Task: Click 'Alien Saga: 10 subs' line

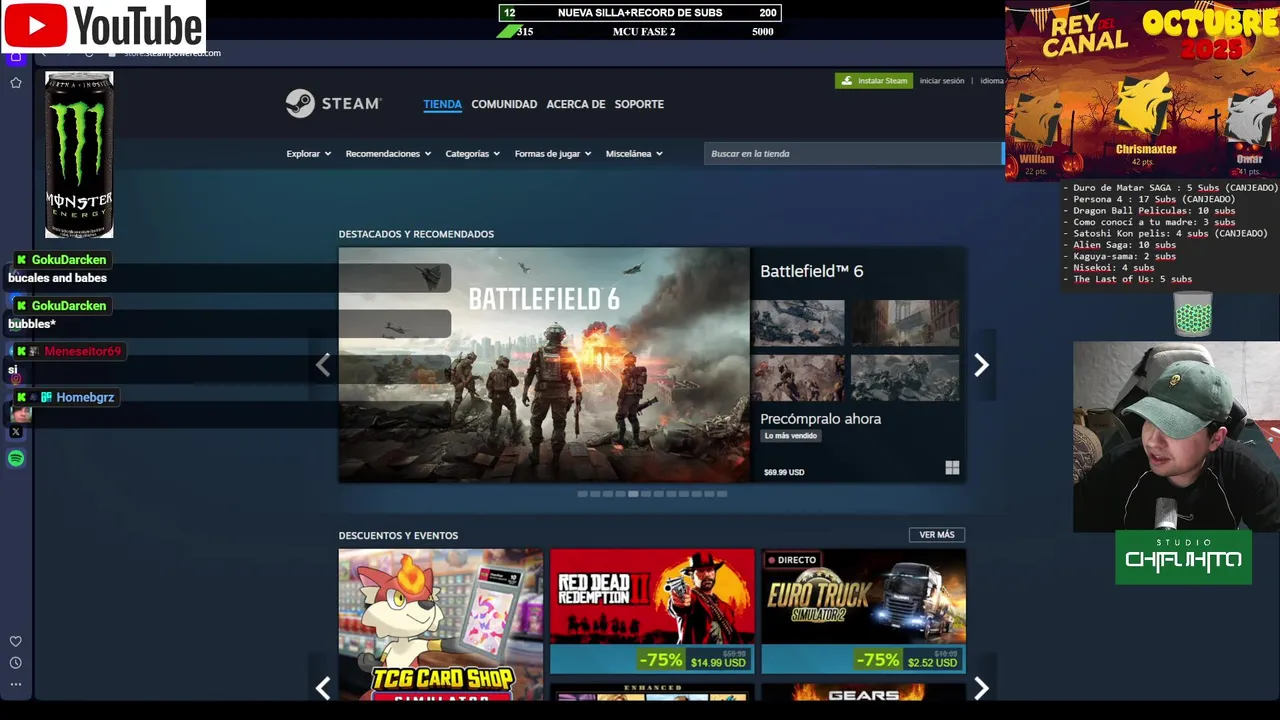Action: [1124, 245]
